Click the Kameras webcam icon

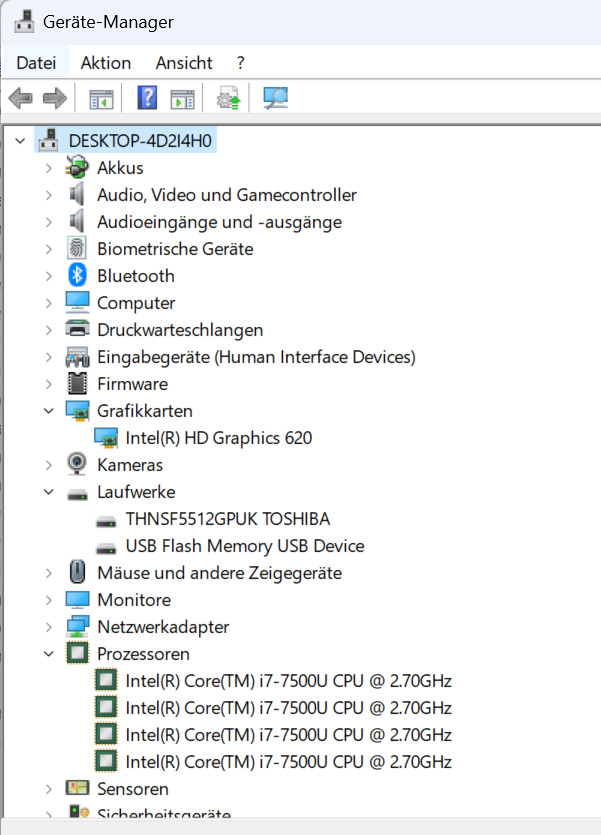[77, 464]
